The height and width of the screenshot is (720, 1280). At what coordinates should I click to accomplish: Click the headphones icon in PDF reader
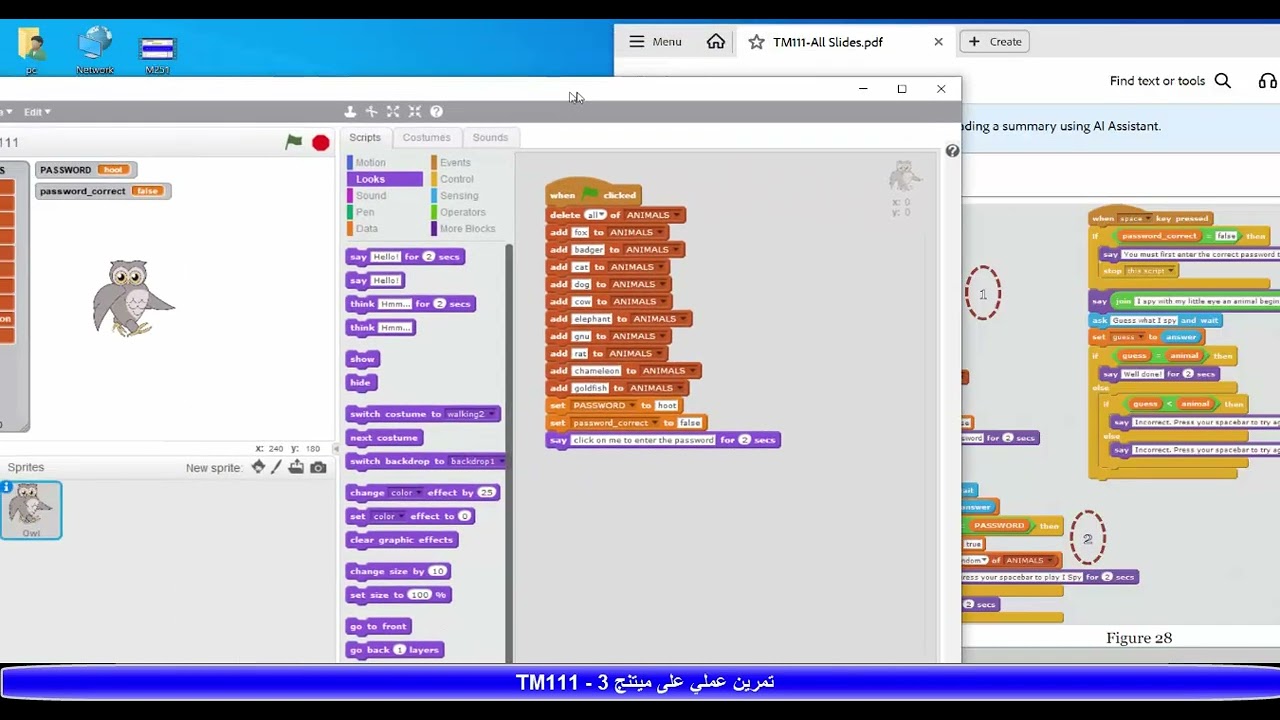coord(1268,81)
